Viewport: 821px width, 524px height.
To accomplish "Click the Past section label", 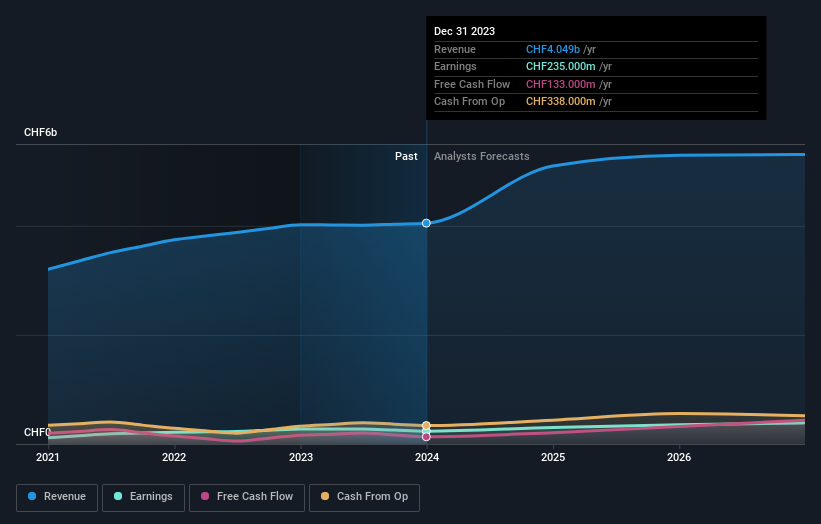I will point(406,156).
